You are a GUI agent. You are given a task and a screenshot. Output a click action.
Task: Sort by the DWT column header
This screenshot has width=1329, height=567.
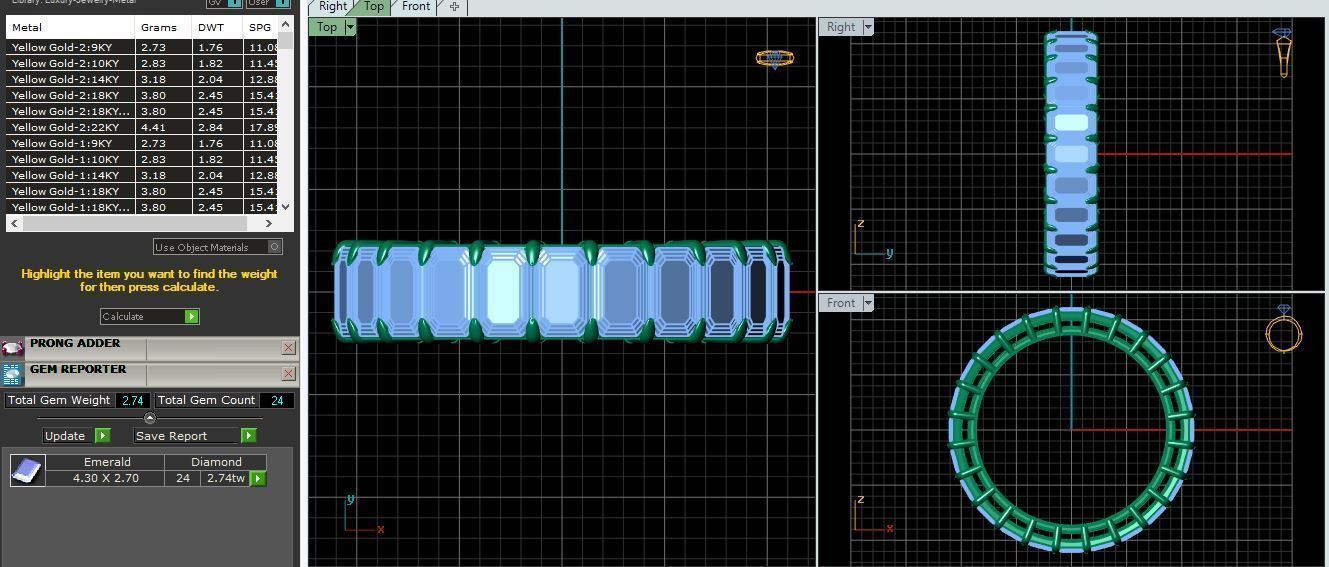point(217,28)
